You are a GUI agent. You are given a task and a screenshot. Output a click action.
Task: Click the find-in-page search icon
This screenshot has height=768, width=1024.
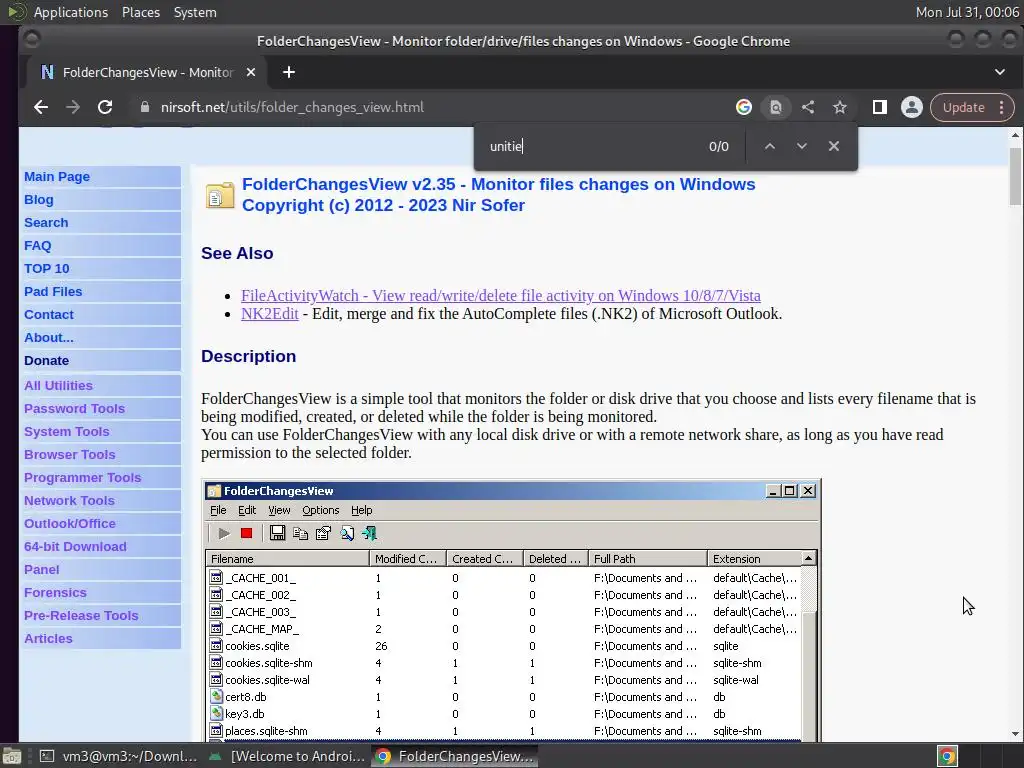[776, 107]
